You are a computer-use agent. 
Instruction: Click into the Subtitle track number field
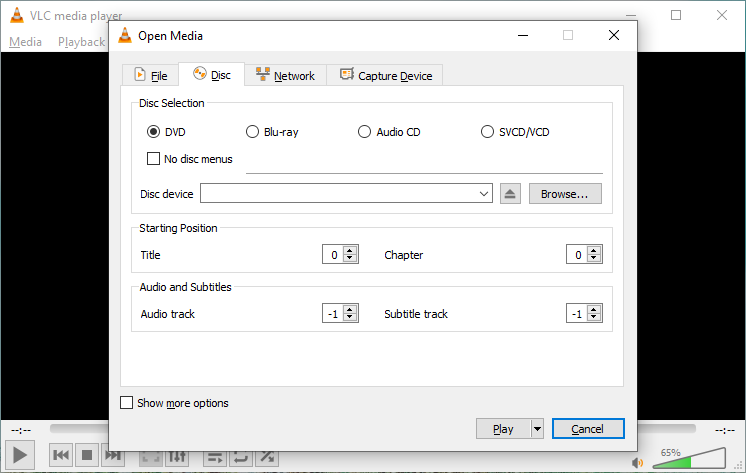(x=576, y=314)
